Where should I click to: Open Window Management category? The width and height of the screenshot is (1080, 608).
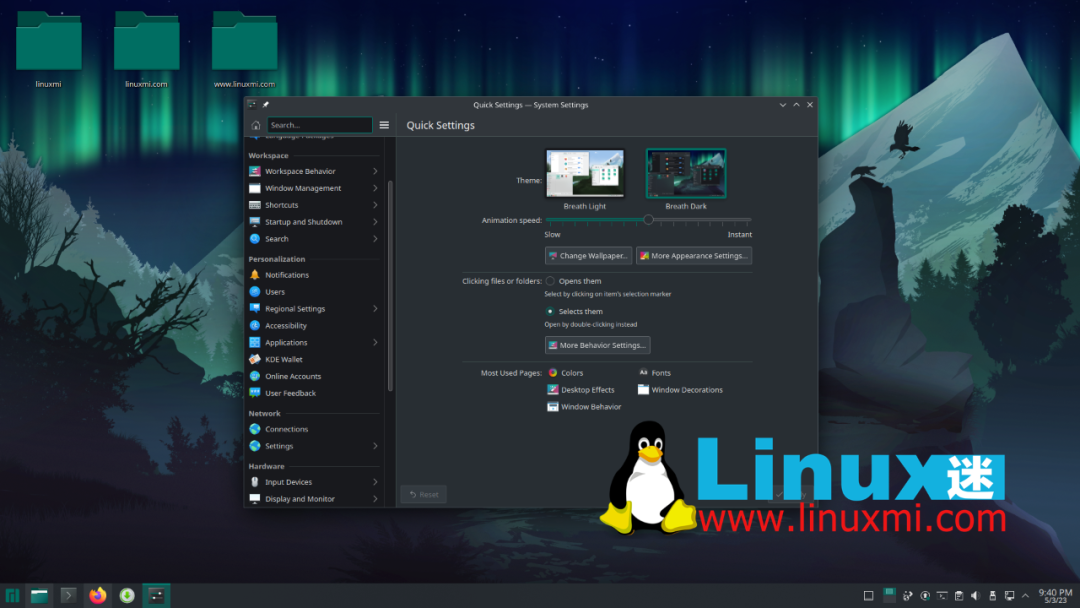point(313,188)
